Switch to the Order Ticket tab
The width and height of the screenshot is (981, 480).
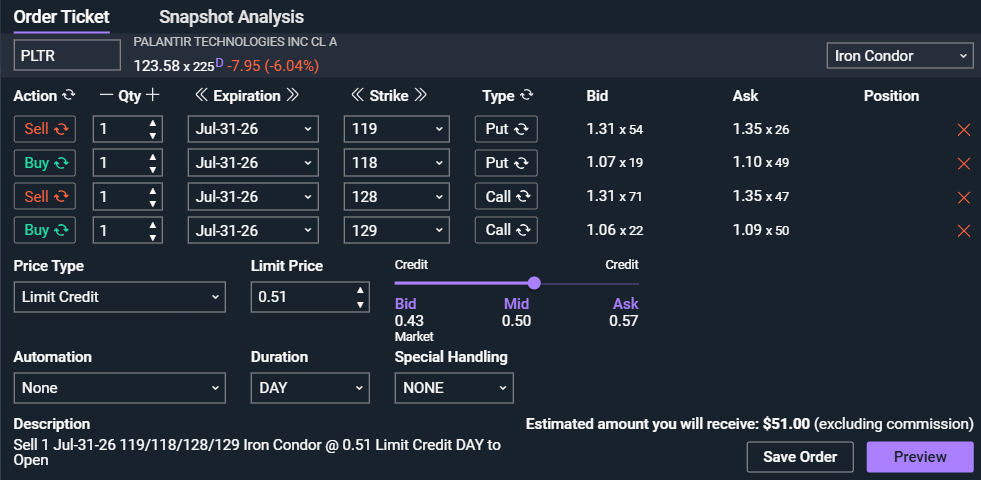(x=61, y=17)
